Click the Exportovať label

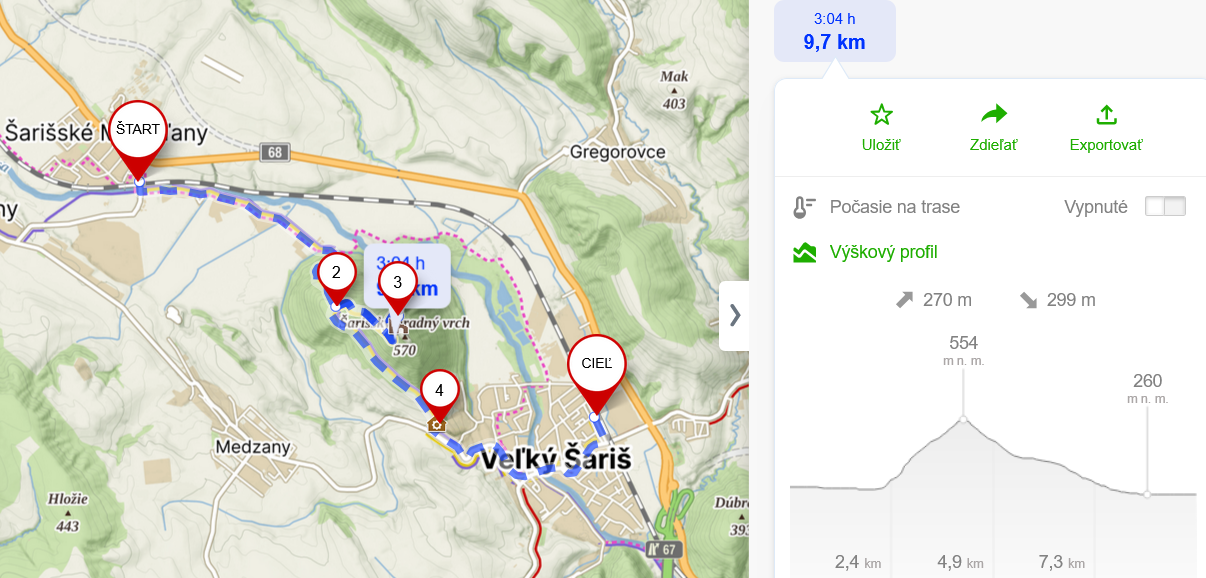[x=1106, y=145]
